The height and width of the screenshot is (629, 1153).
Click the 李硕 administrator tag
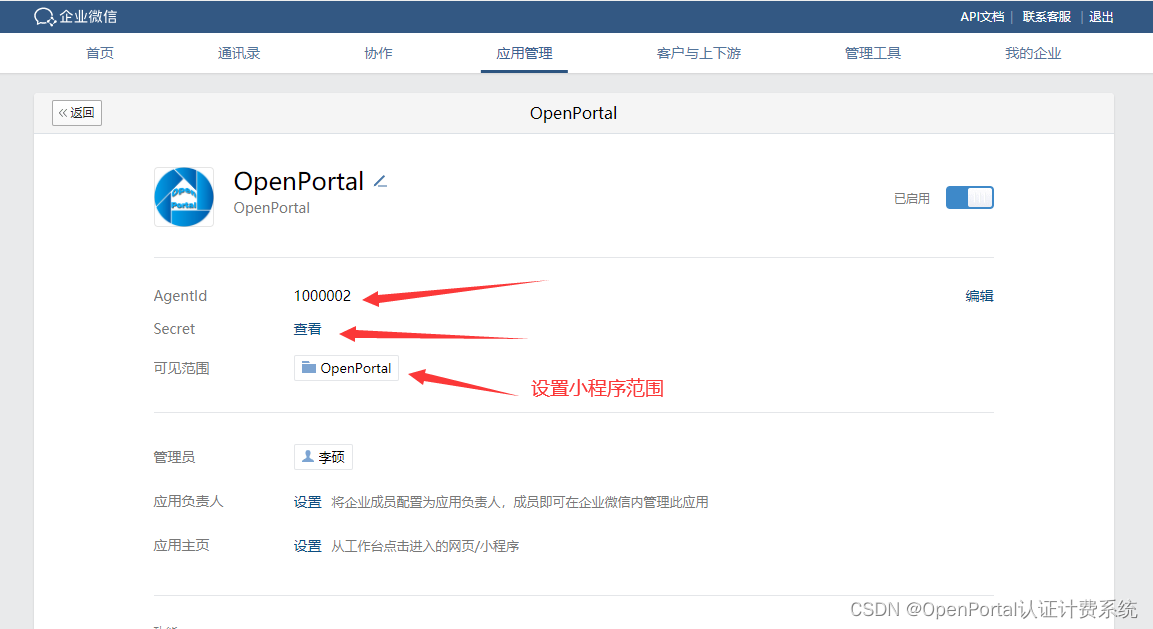(324, 457)
